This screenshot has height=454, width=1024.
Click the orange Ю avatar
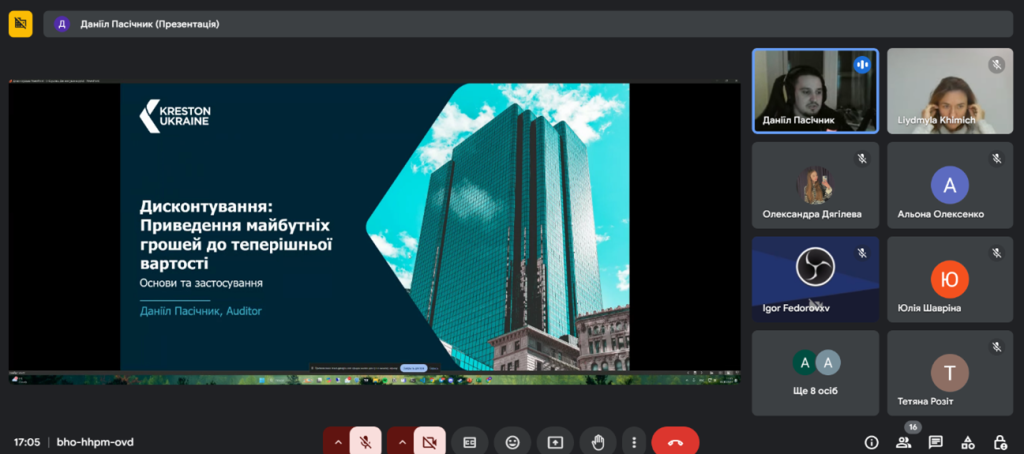click(x=950, y=279)
